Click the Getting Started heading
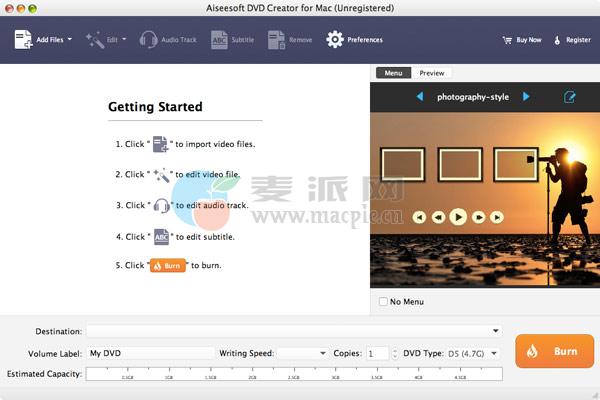Screen dimensions: 600x400 [155, 107]
